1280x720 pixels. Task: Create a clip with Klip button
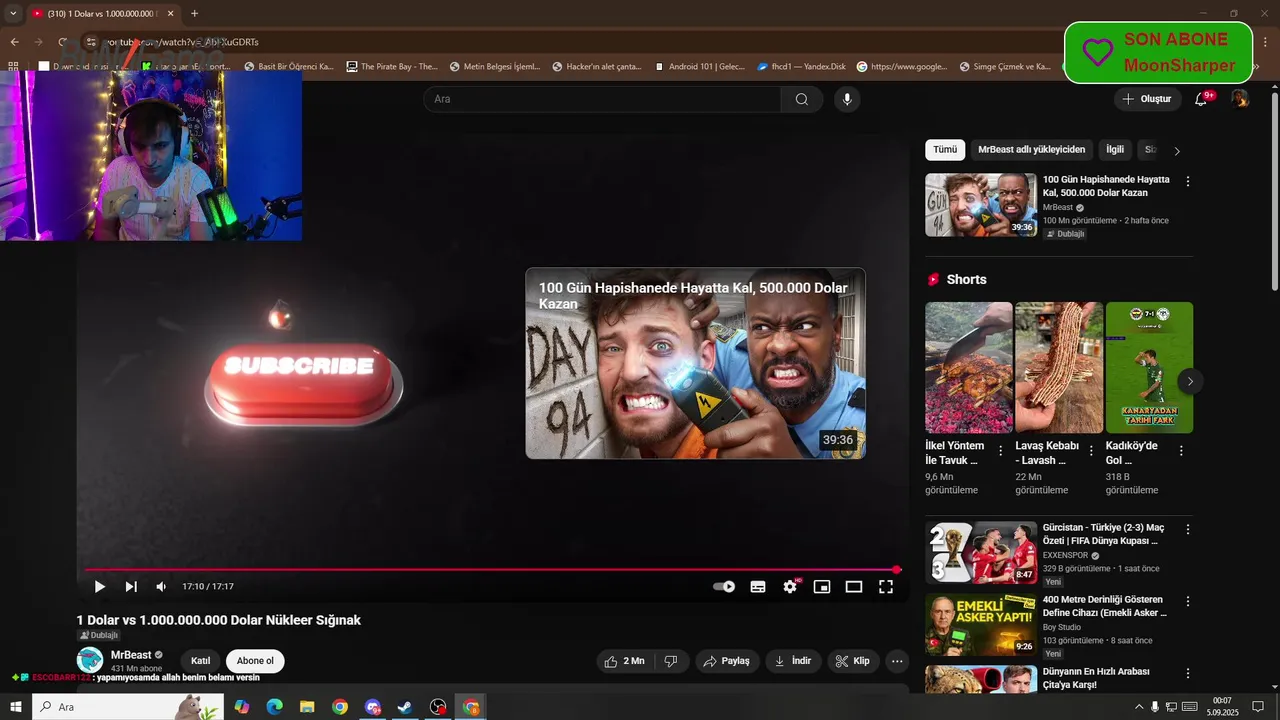[853, 661]
